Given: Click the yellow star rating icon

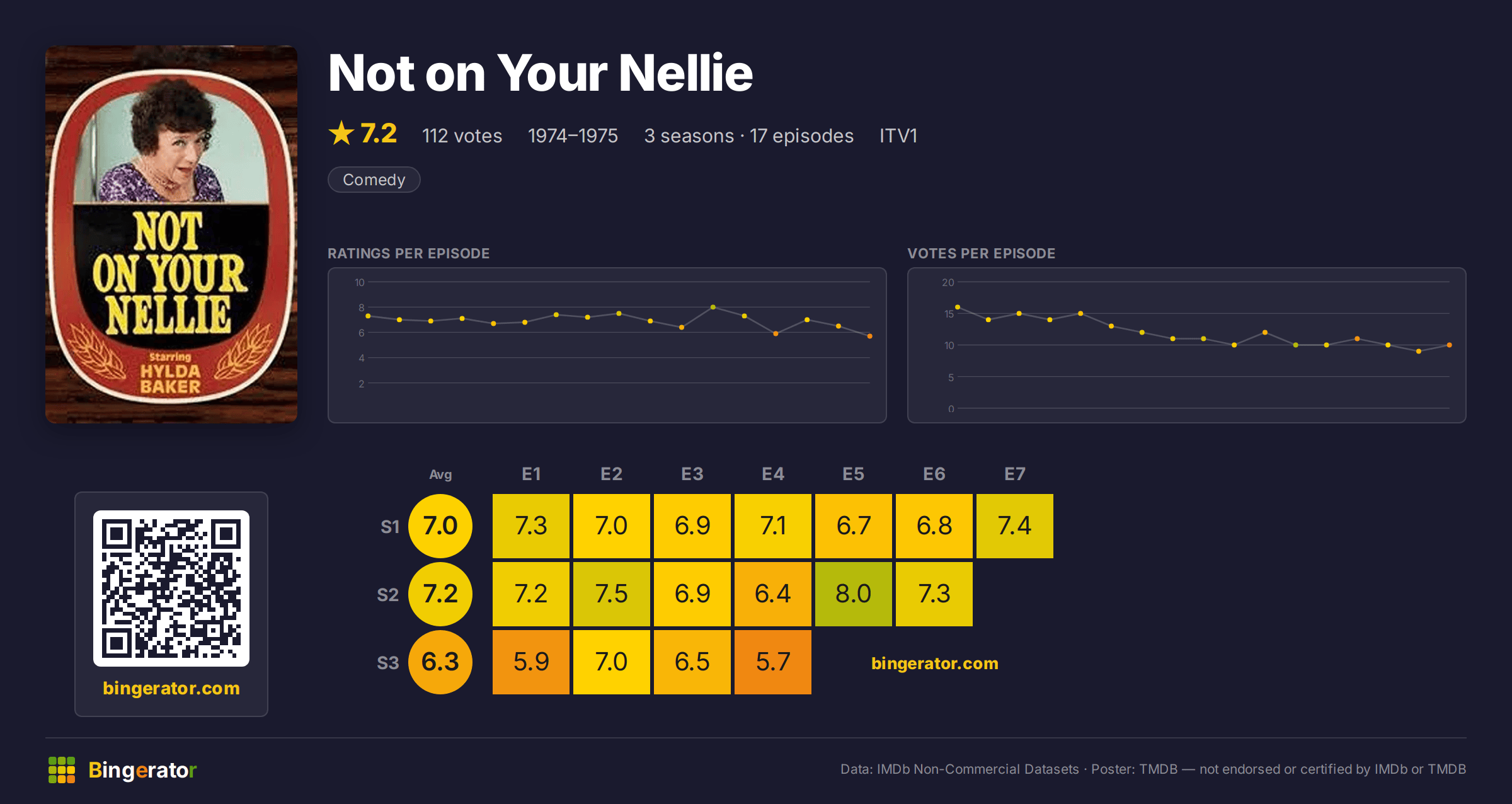Looking at the screenshot, I should tap(341, 133).
